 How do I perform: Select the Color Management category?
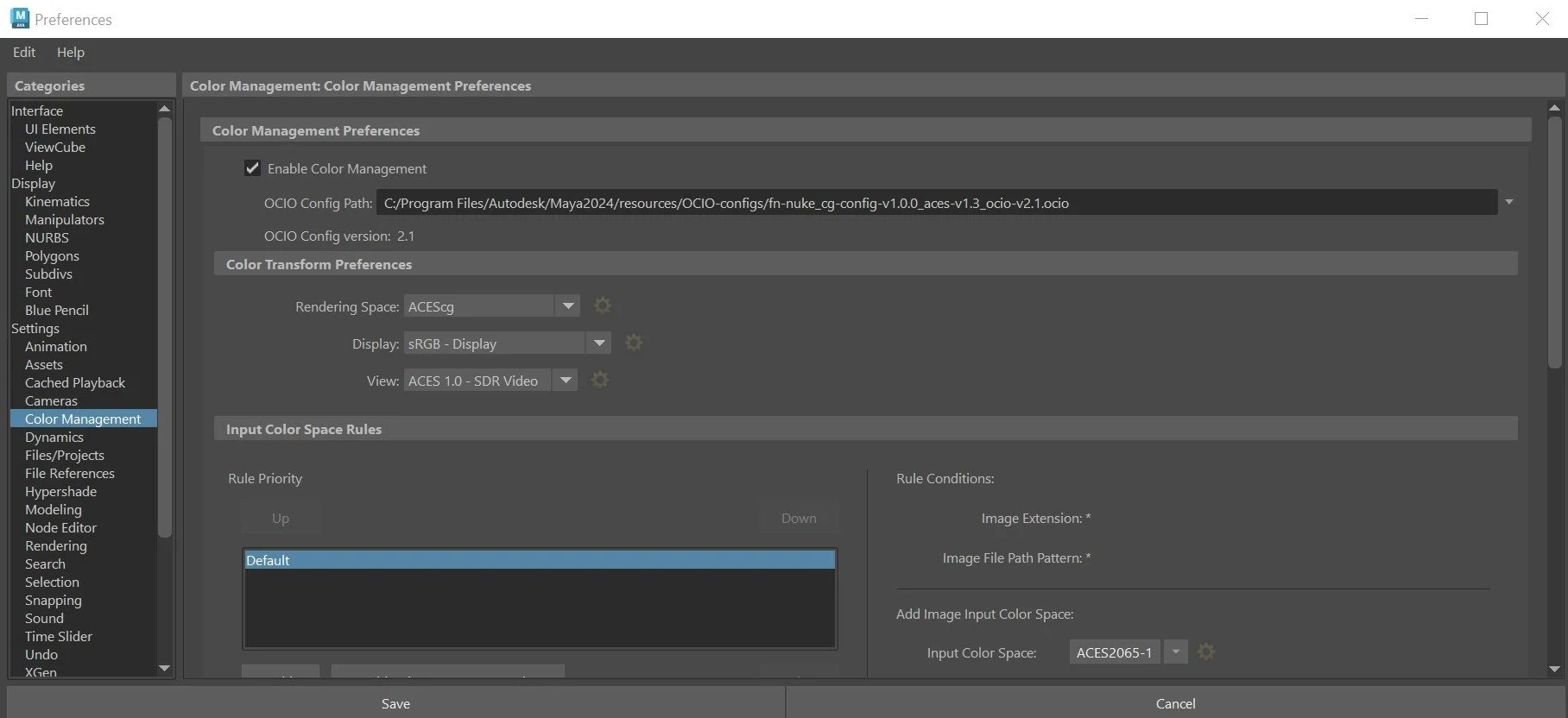click(x=83, y=419)
